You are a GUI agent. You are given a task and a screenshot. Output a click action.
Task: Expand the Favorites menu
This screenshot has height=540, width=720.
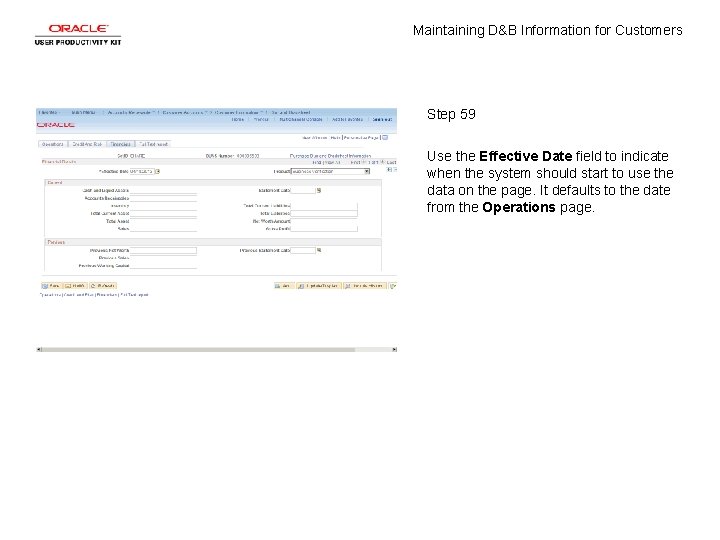click(x=49, y=112)
